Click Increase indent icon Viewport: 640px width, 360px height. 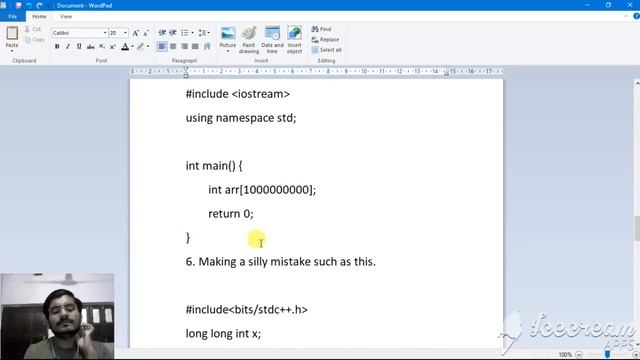point(173,33)
